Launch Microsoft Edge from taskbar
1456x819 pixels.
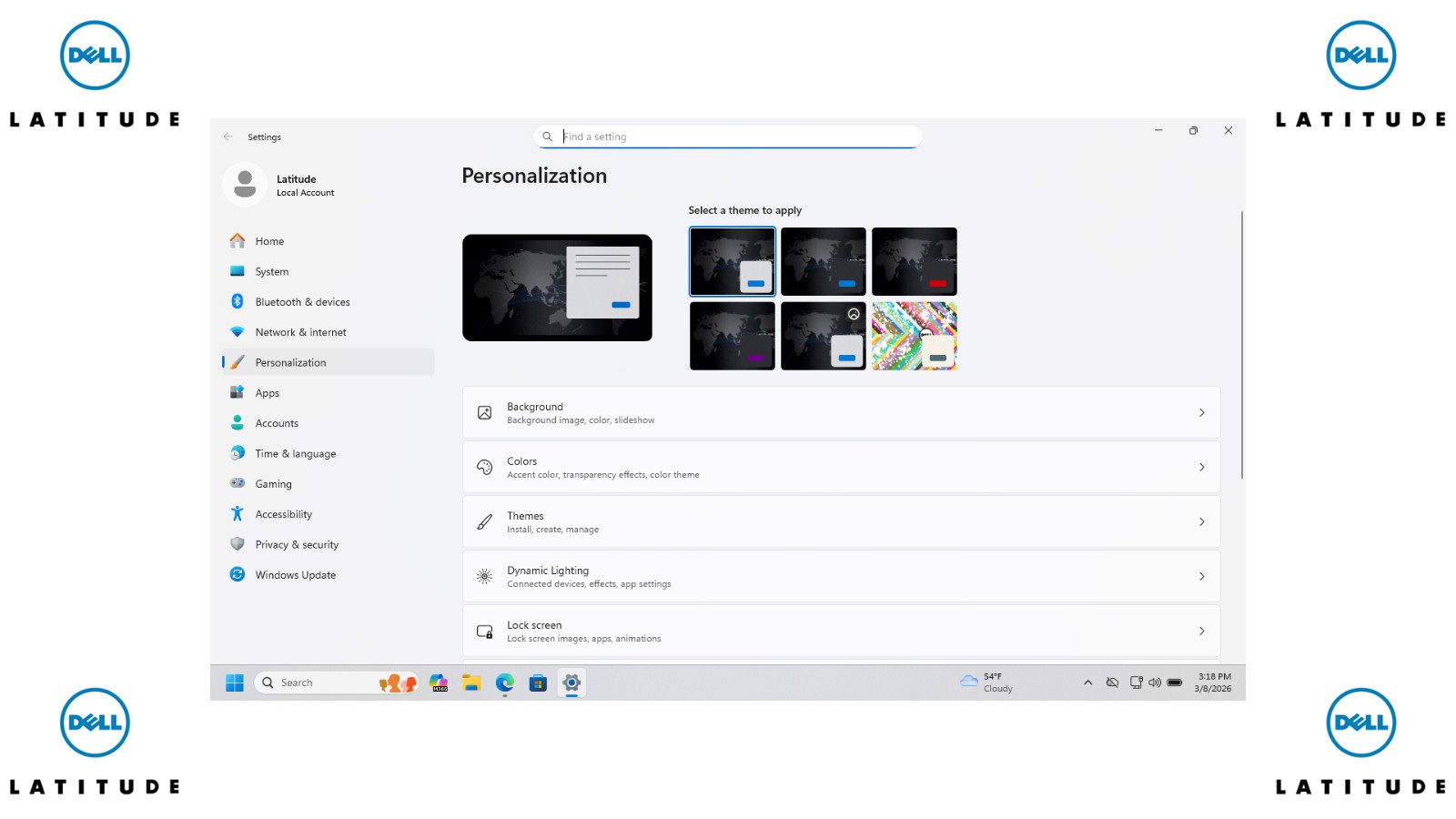coord(505,682)
